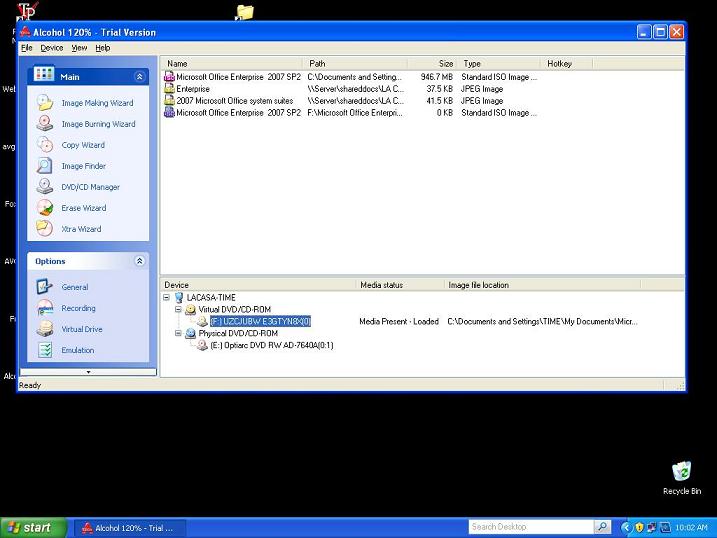Open the Device menu
Viewport: 717px width, 538px height.
tap(52, 48)
